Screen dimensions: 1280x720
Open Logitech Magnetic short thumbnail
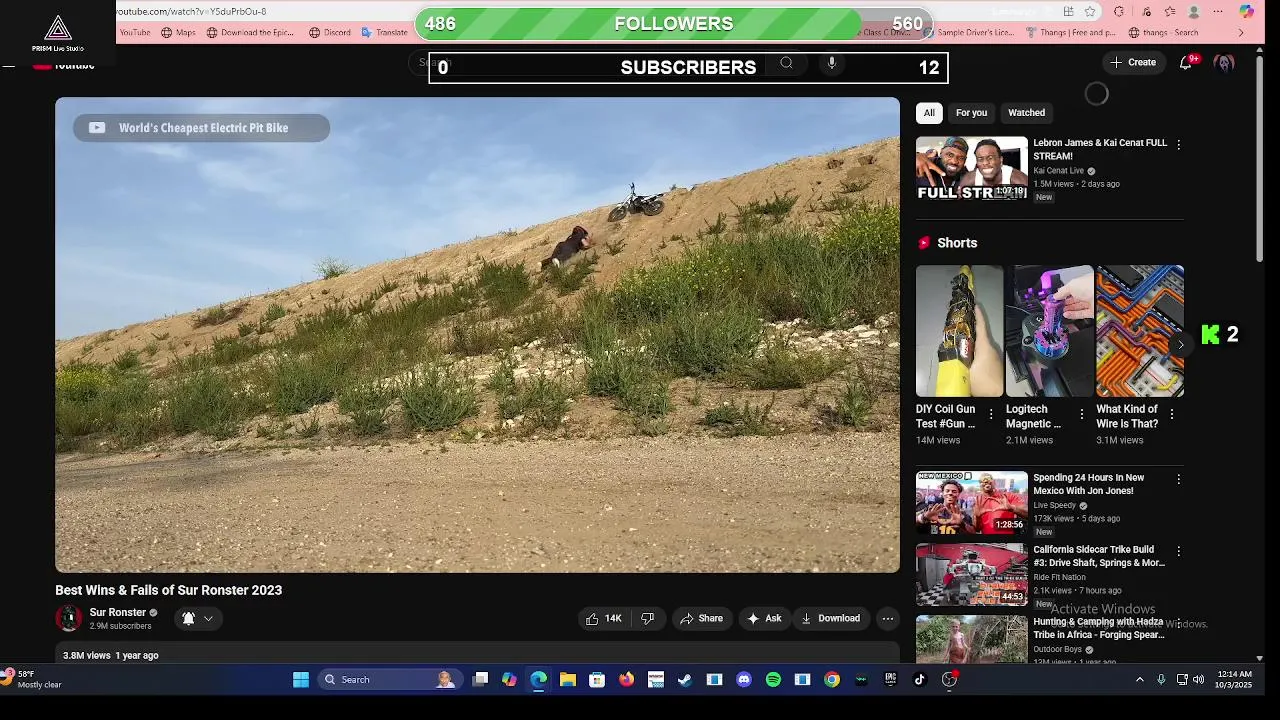[x=1049, y=331]
